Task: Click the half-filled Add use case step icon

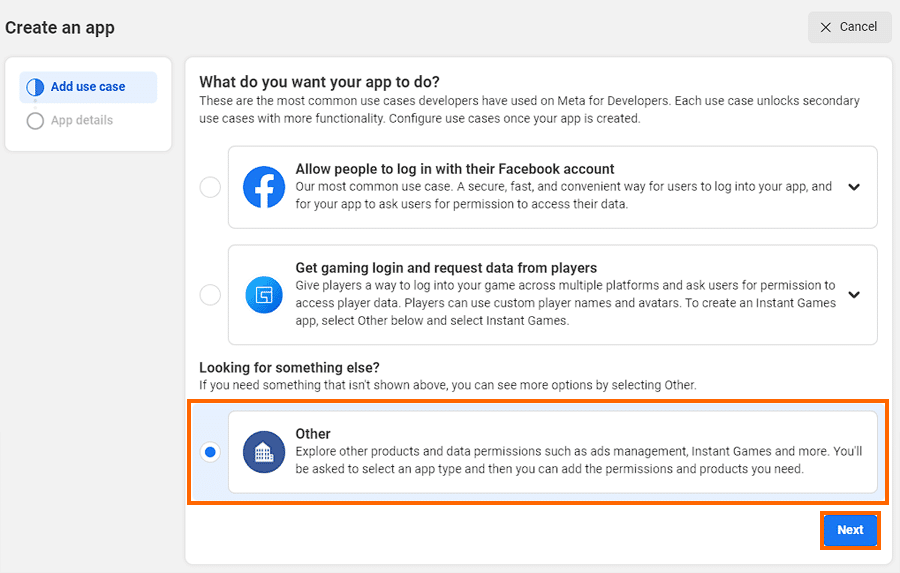Action: [x=35, y=87]
